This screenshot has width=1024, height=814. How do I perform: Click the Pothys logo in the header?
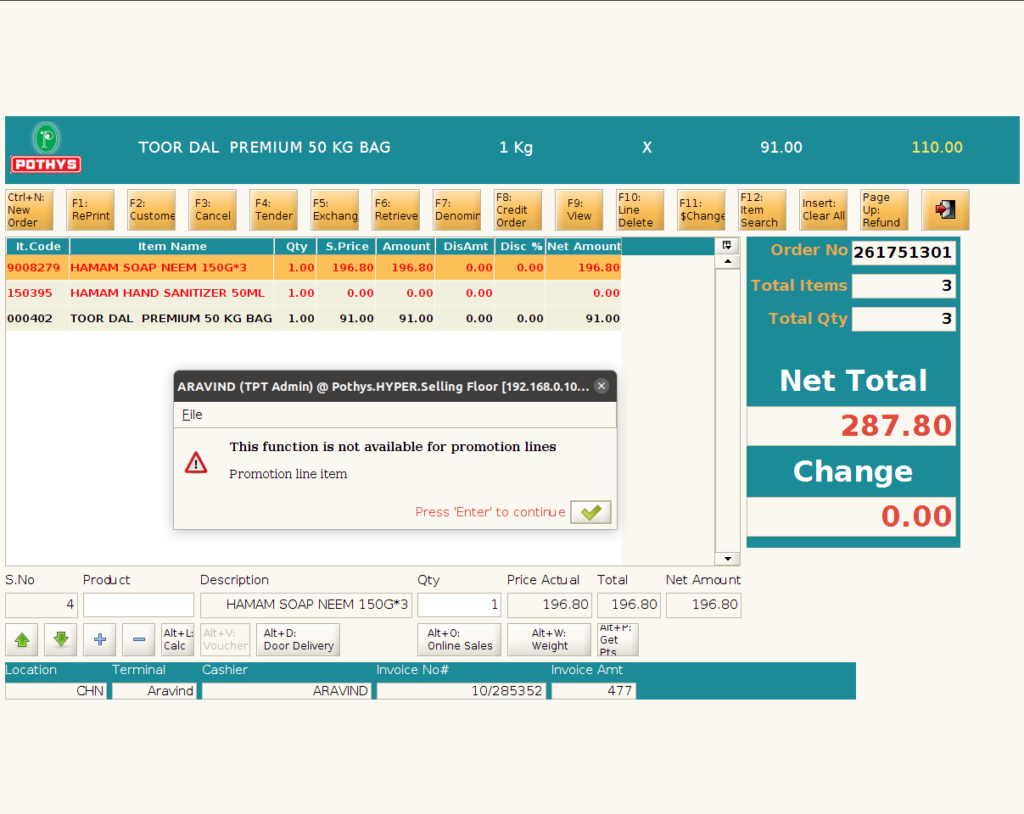[46, 148]
